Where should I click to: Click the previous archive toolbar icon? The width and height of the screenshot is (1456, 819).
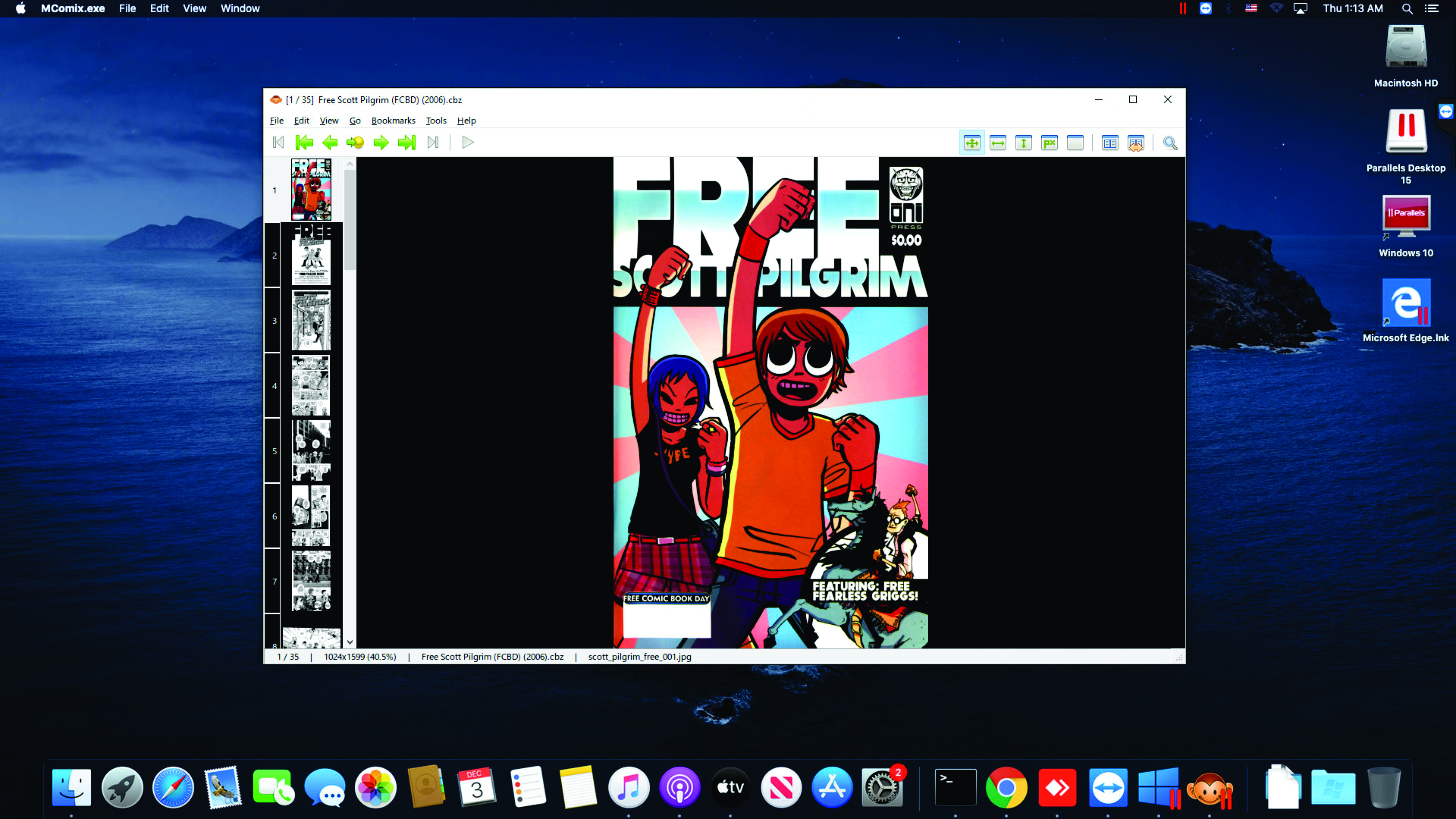[278, 143]
